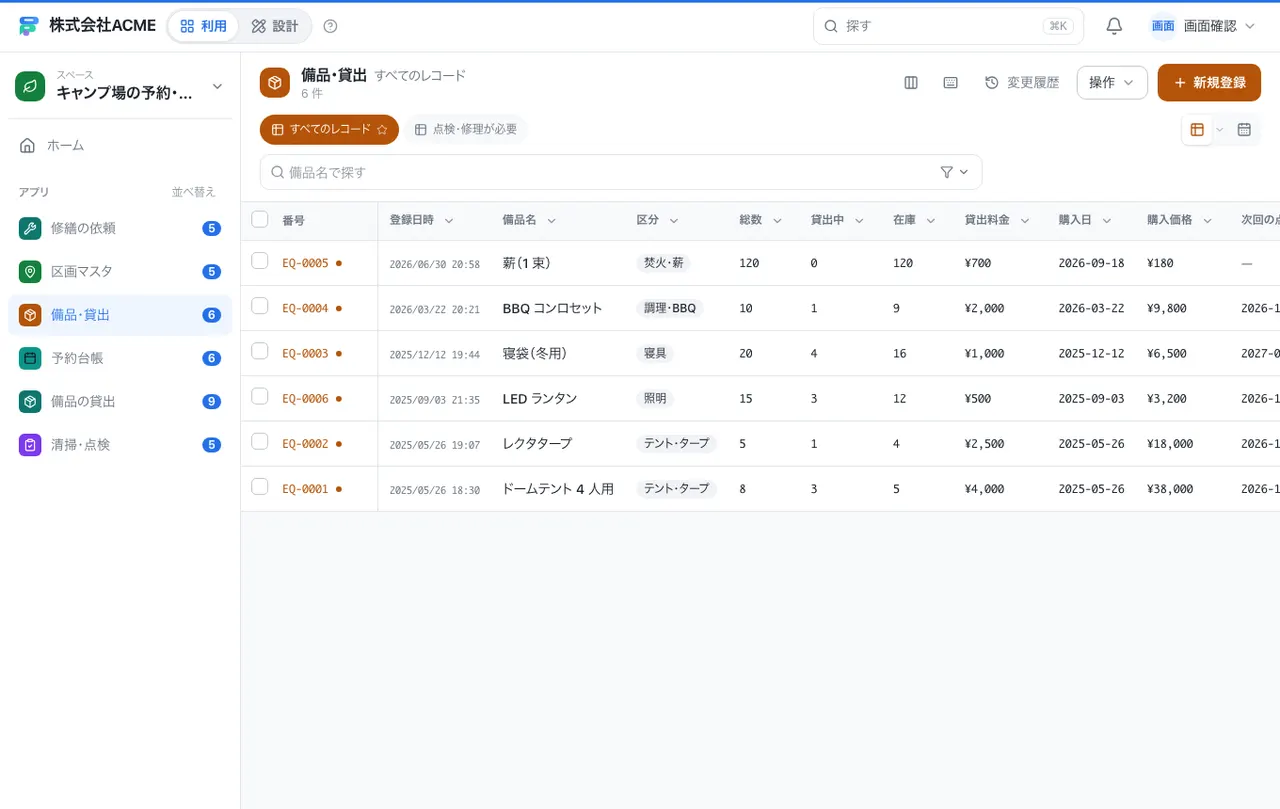
Task: Click 並べ替え in the sidebar
Action: pos(194,192)
